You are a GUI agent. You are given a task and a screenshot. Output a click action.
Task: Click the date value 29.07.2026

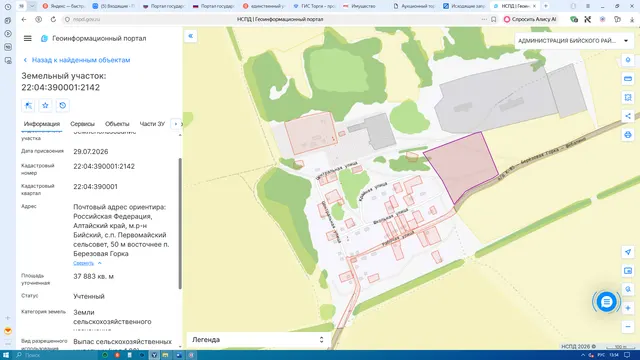(91, 151)
